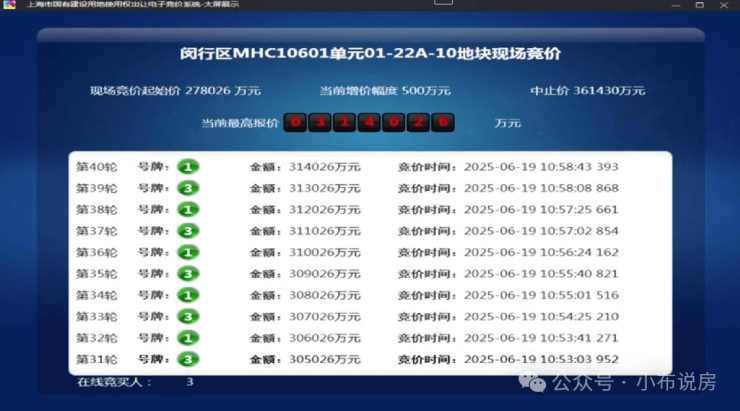Screen dimensions: 740x411
Task: Click the round label 第38轮
Action: (x=96, y=210)
